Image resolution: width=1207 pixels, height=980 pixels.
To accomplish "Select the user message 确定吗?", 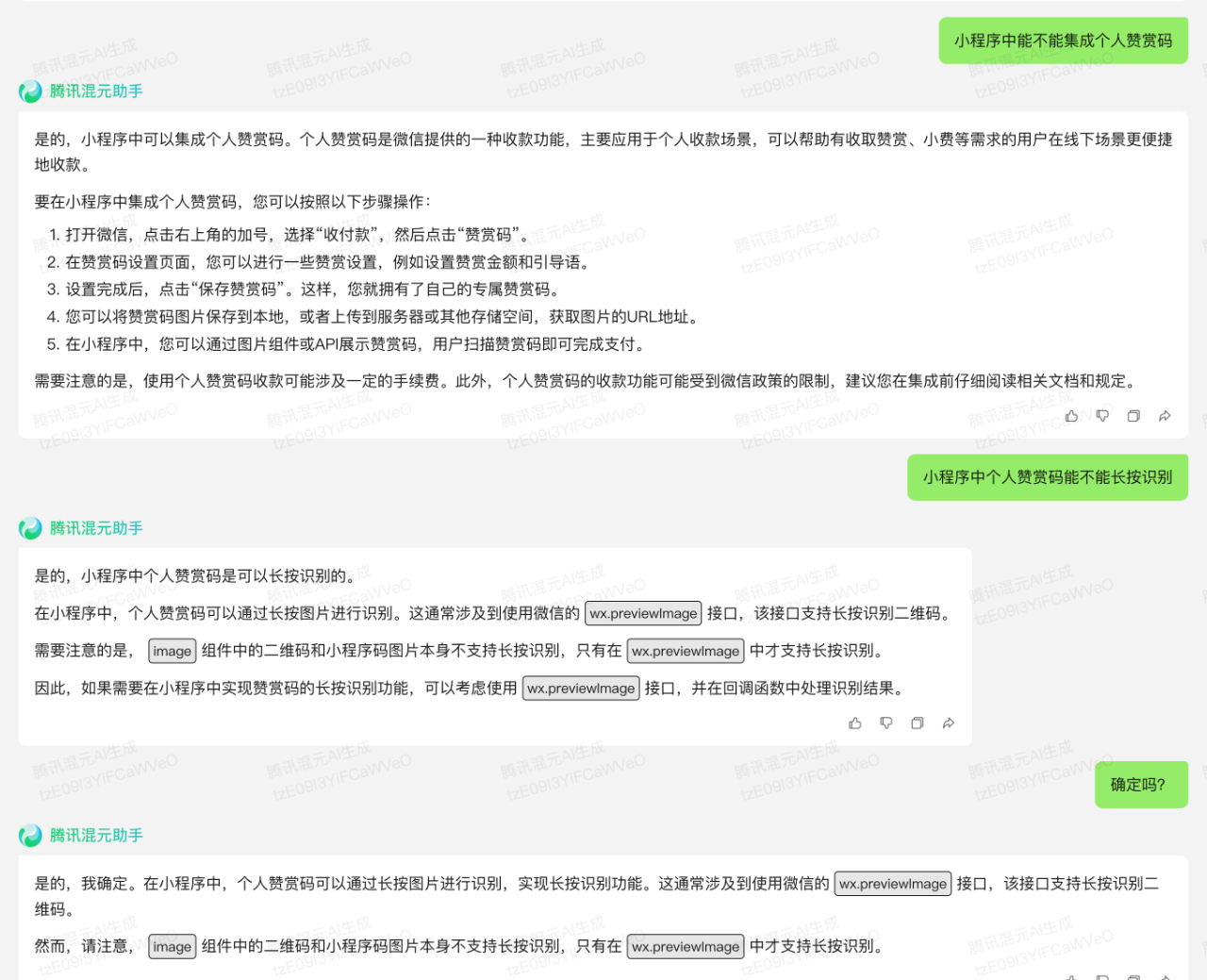I will coord(1141,785).
